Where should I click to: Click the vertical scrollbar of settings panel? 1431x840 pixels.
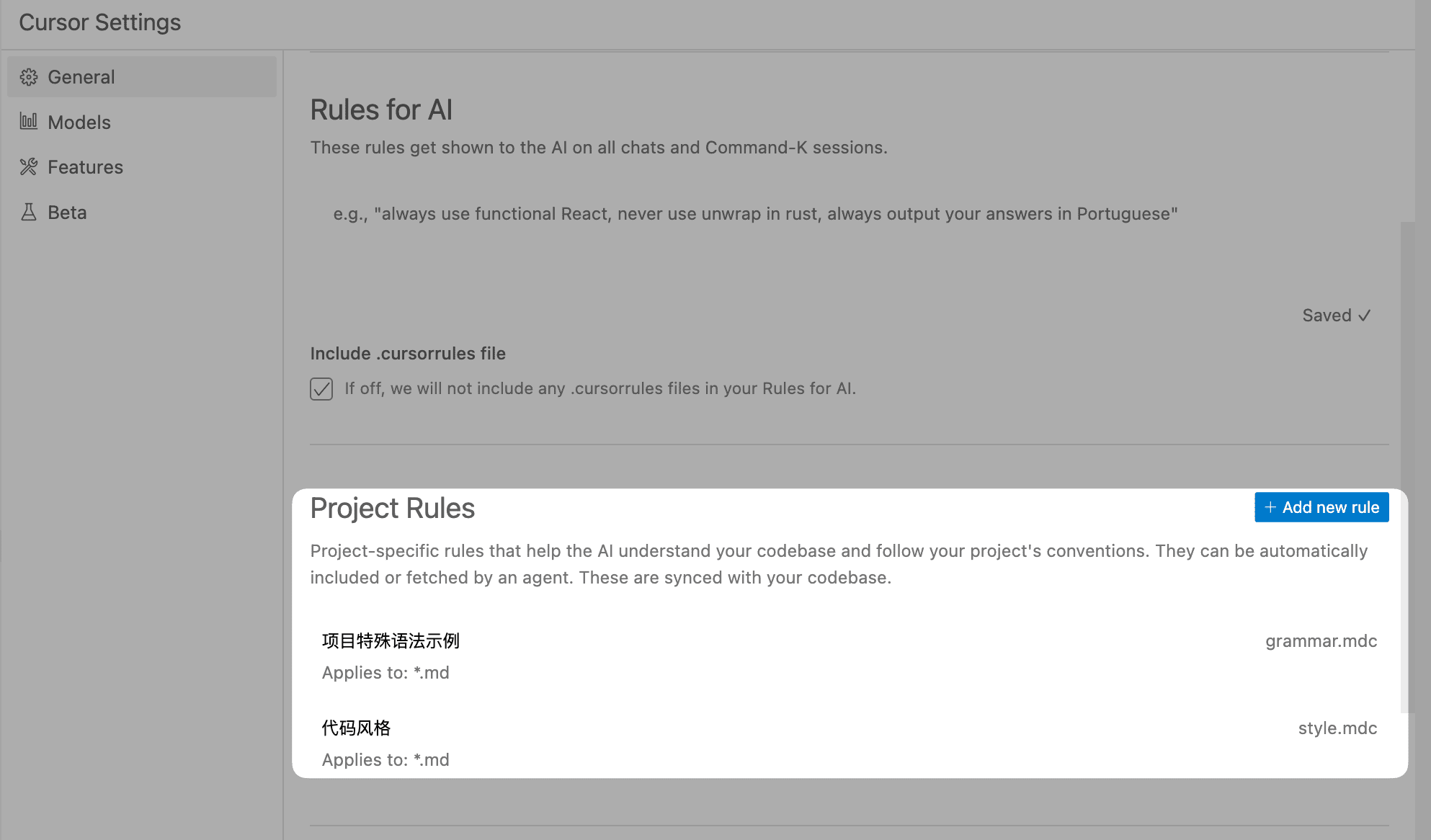(1408, 467)
